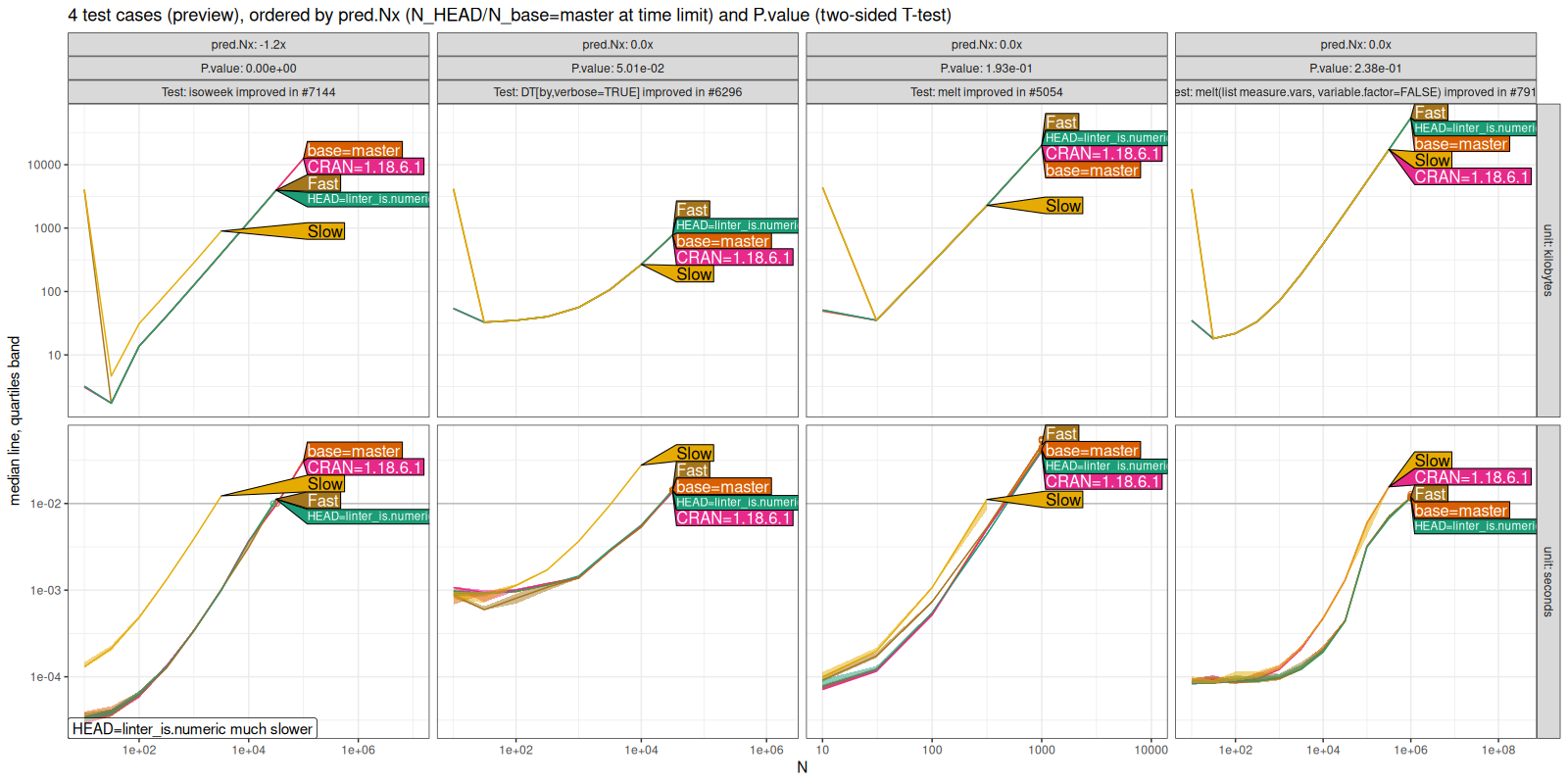The width and height of the screenshot is (1568, 784).
Task: Click 'CRAN=1.18.6.1' label in isoweek kilobytes panel
Action: pyautogui.click(x=365, y=167)
